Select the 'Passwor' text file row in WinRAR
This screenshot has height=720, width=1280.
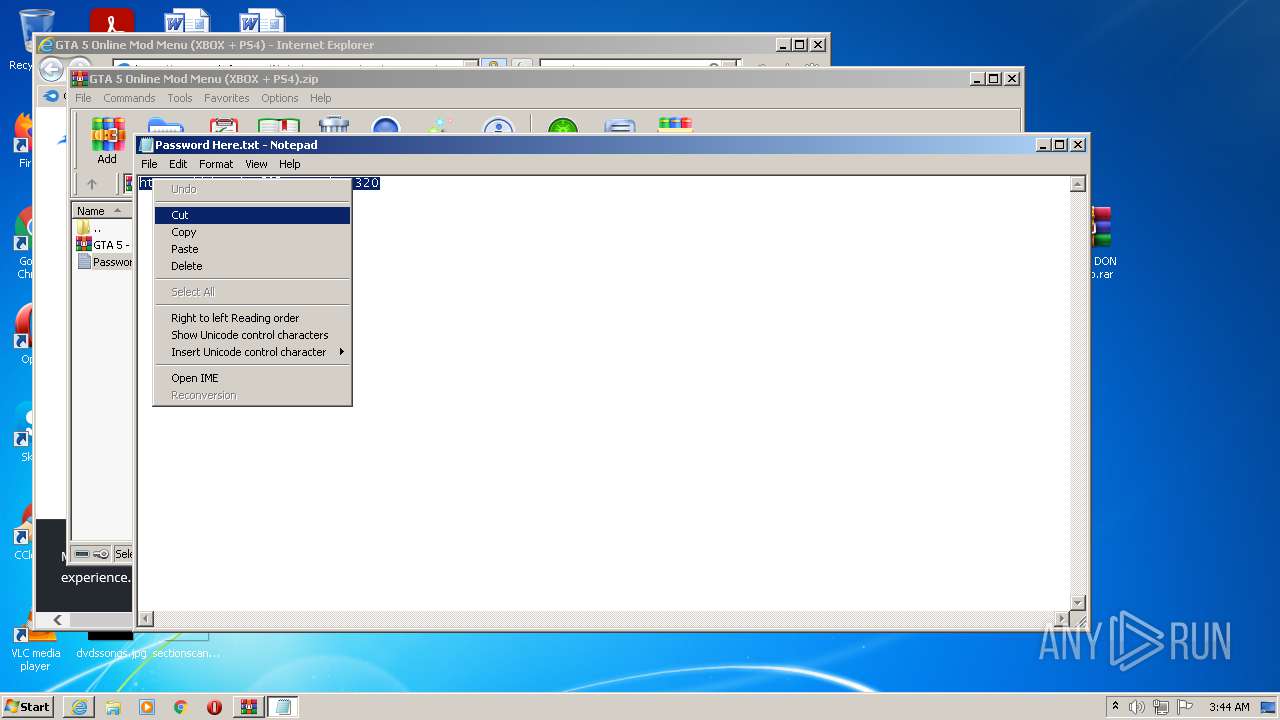(103, 262)
